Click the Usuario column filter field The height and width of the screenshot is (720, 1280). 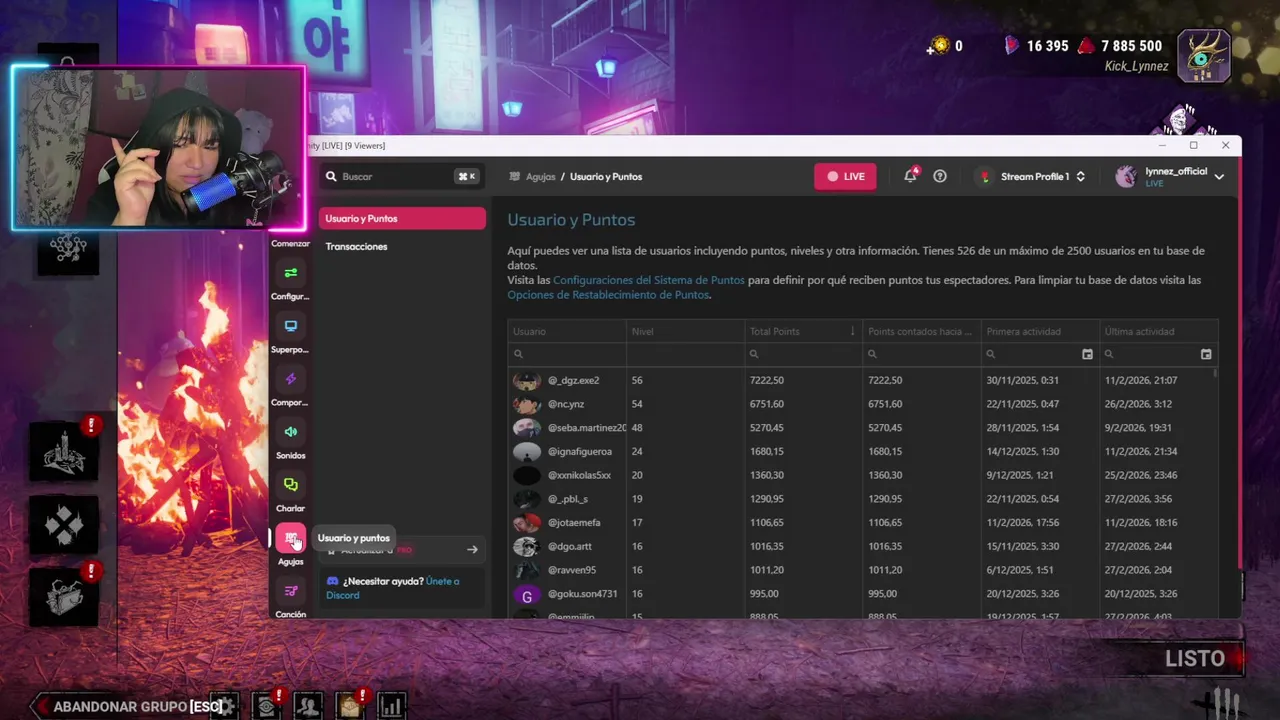[567, 354]
